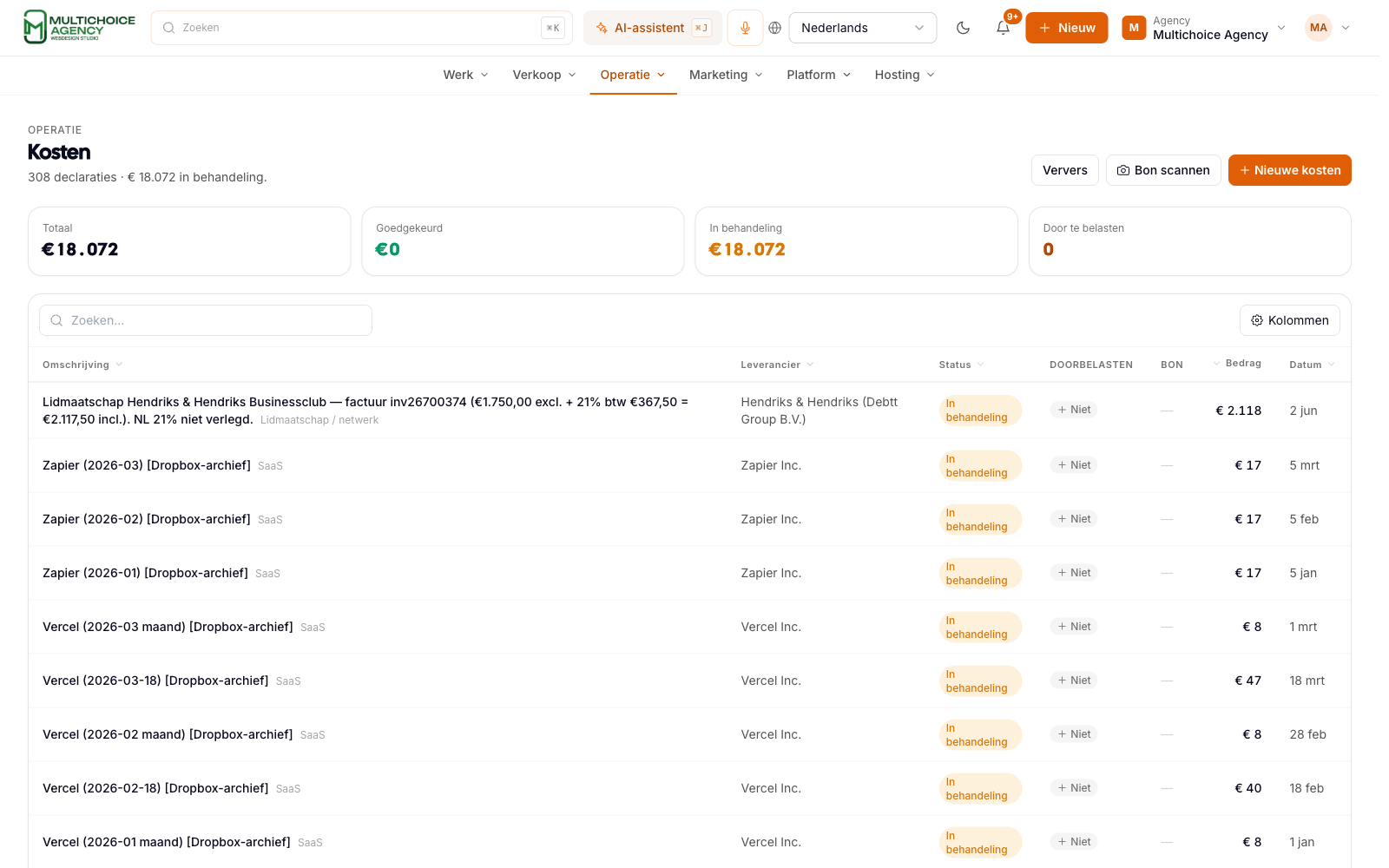
Task: Toggle Niet on Vercel (2026-03-18) row
Action: (x=1074, y=681)
